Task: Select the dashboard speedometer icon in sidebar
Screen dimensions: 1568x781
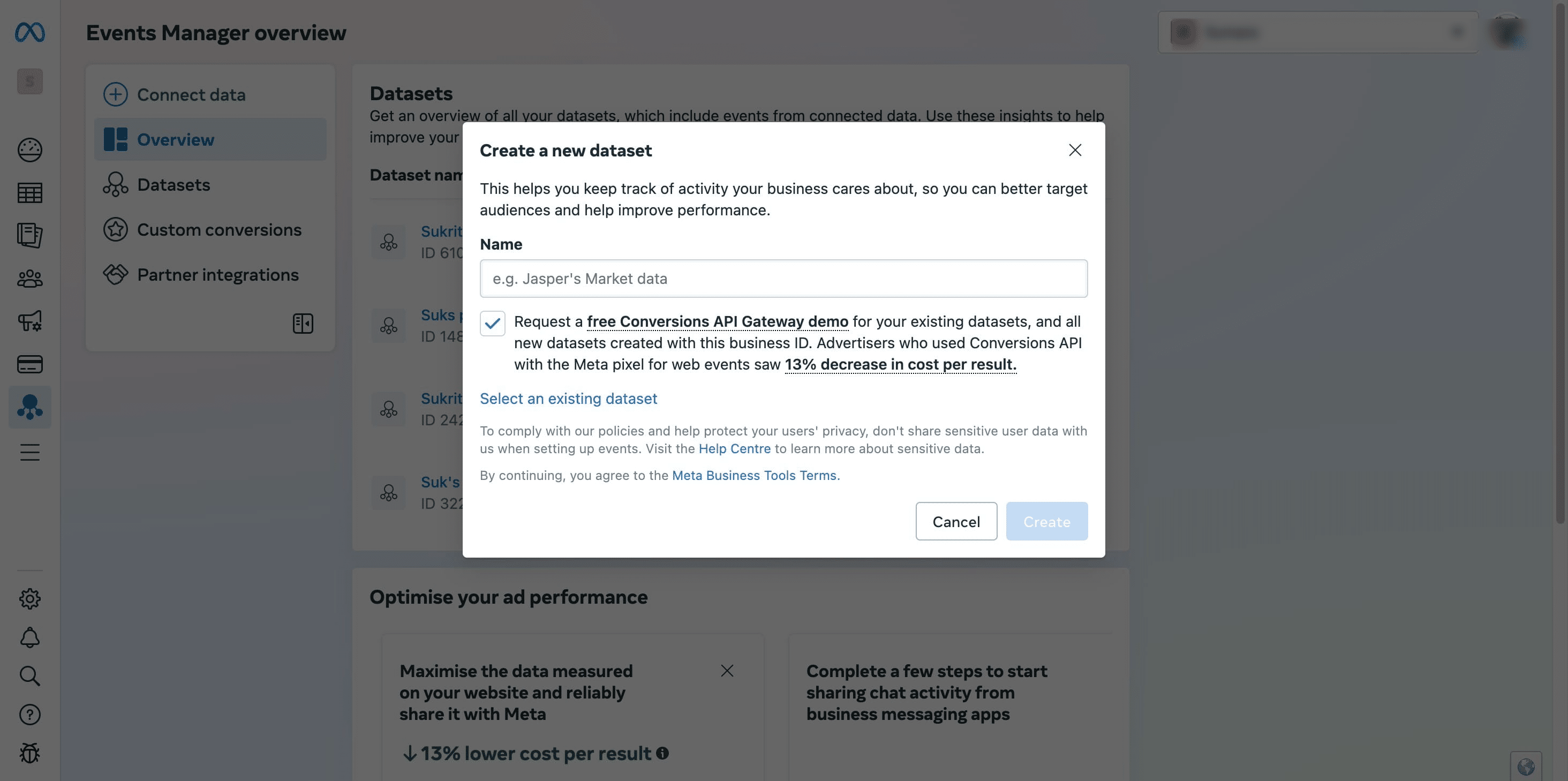Action: point(29,151)
